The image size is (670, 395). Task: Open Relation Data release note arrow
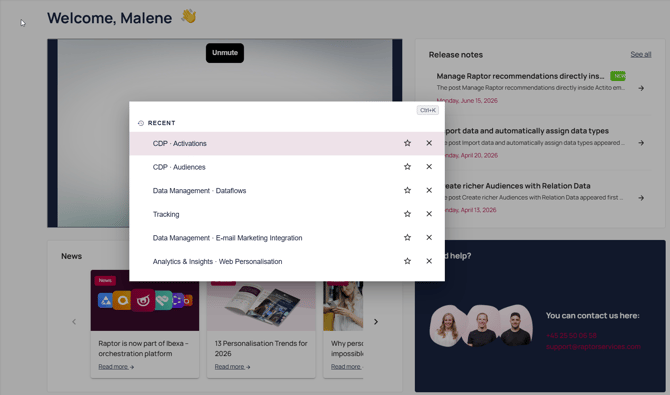pyautogui.click(x=641, y=198)
